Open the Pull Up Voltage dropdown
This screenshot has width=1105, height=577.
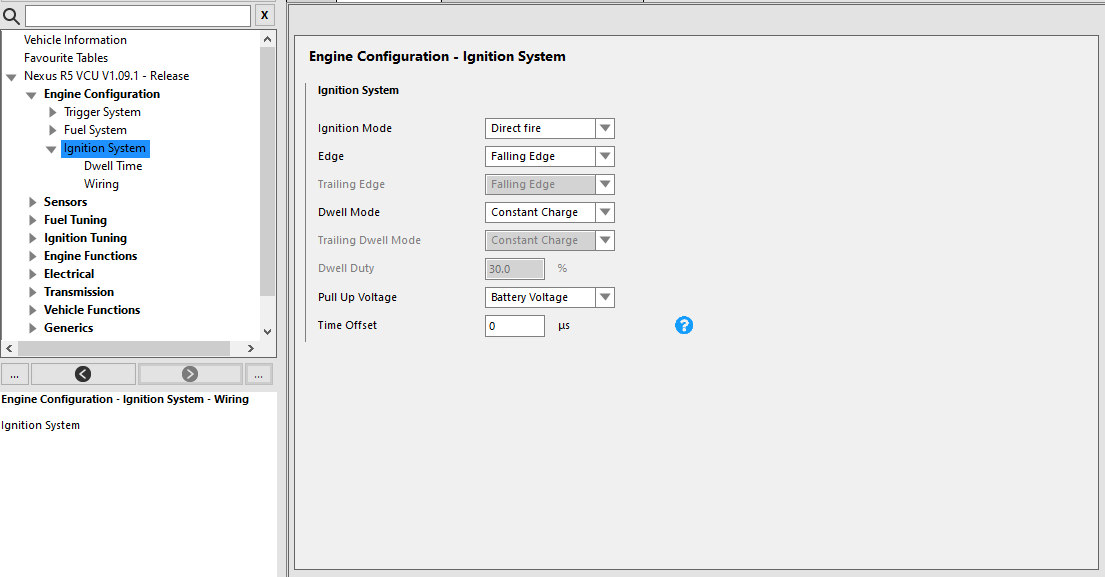coord(604,297)
